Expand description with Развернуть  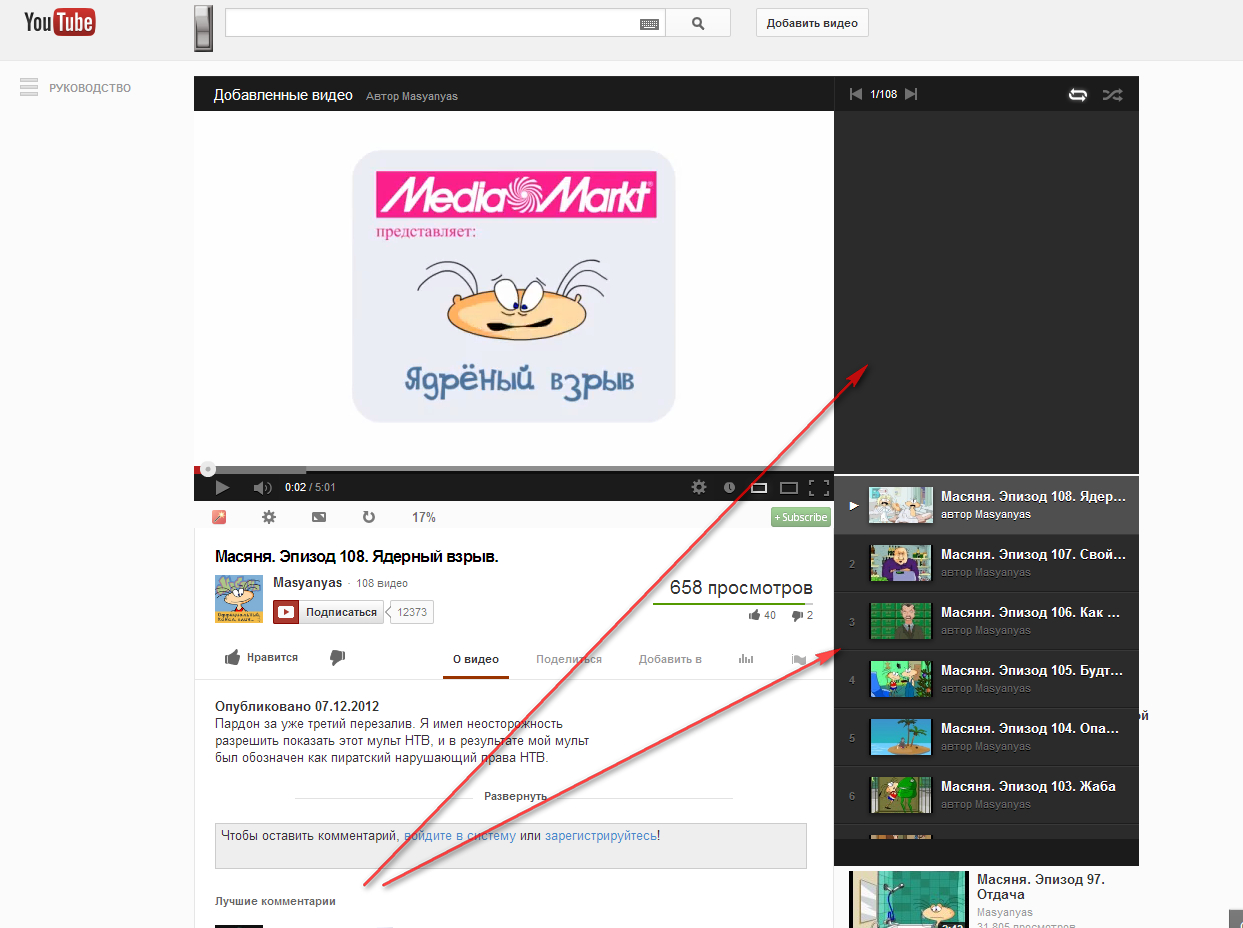tap(515, 796)
